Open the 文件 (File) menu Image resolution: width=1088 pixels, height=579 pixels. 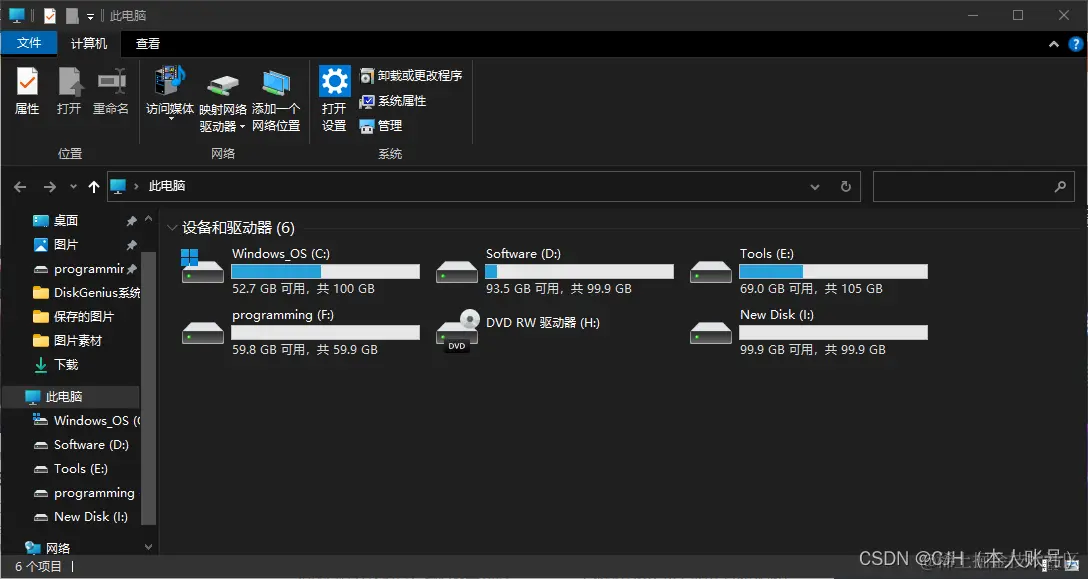[x=30, y=43]
